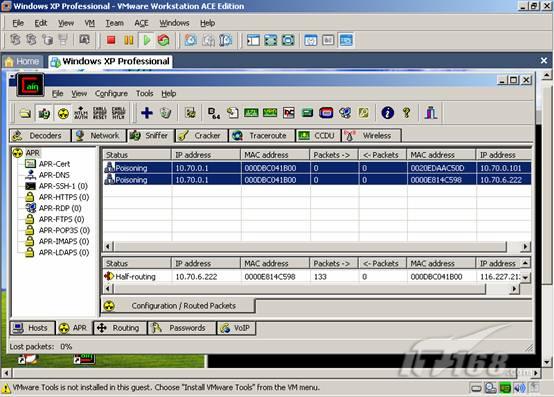Open the folder icon in Cain toolbar
The width and height of the screenshot is (554, 397).
click(25, 113)
